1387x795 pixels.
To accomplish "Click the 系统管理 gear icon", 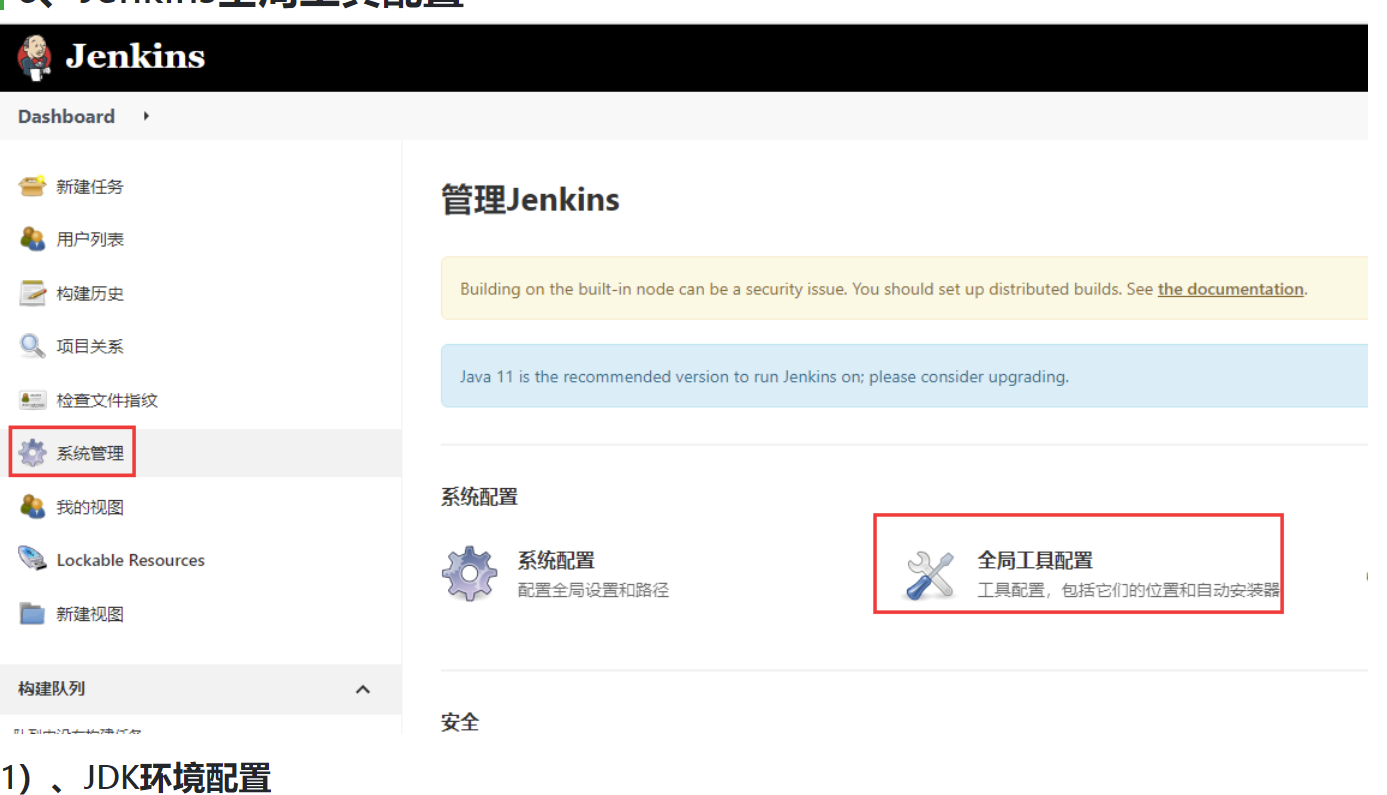I will click(33, 453).
